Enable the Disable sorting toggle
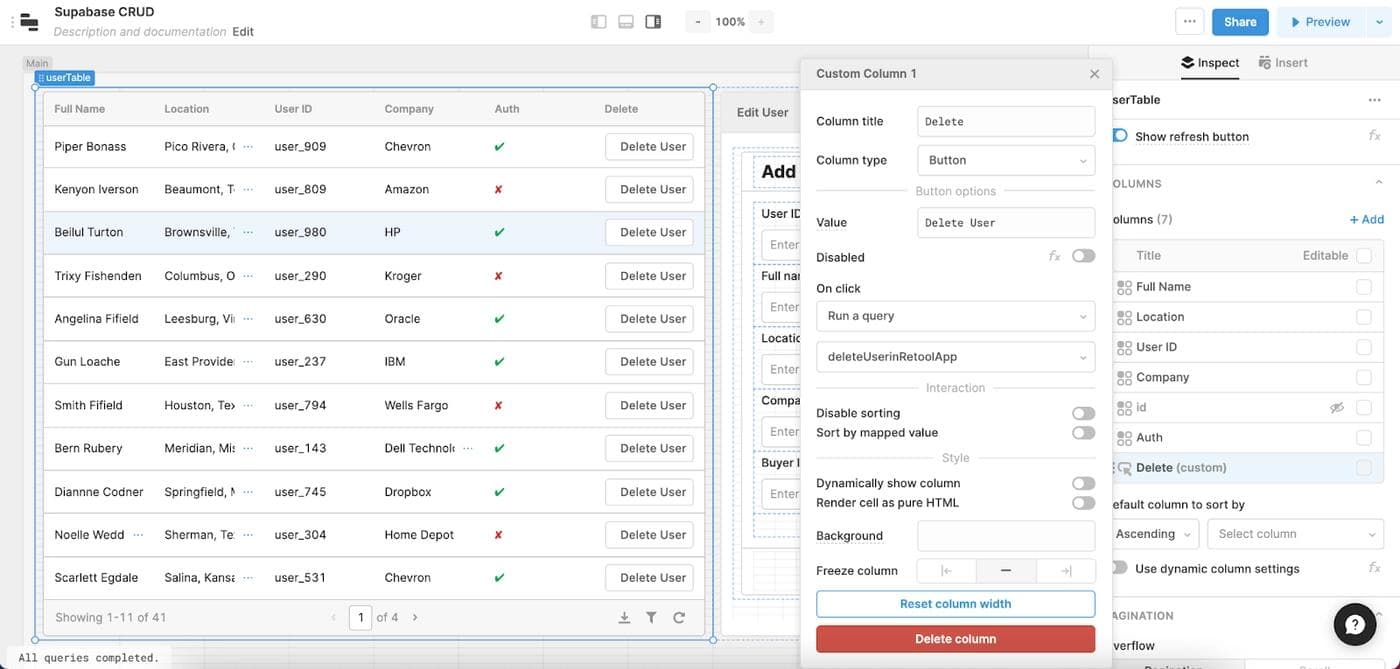The height and width of the screenshot is (669, 1400). tap(1083, 413)
